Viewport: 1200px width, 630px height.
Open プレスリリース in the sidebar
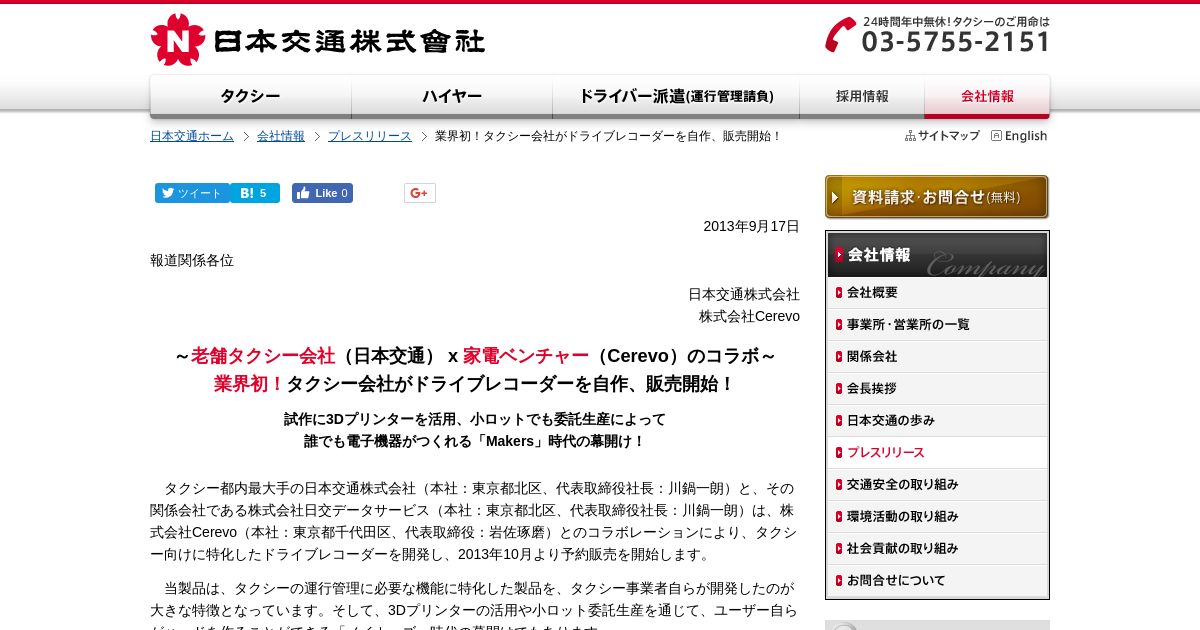point(937,453)
